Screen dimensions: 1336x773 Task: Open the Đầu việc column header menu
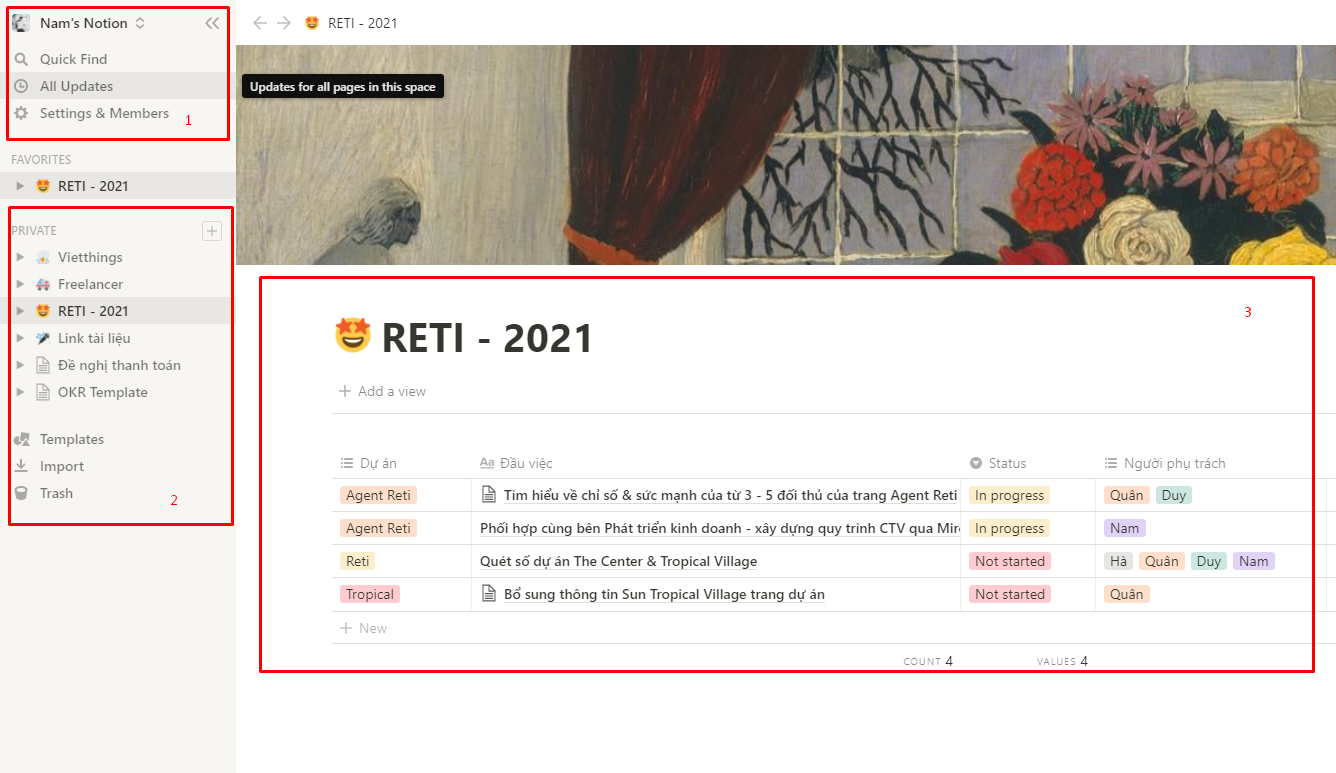516,463
